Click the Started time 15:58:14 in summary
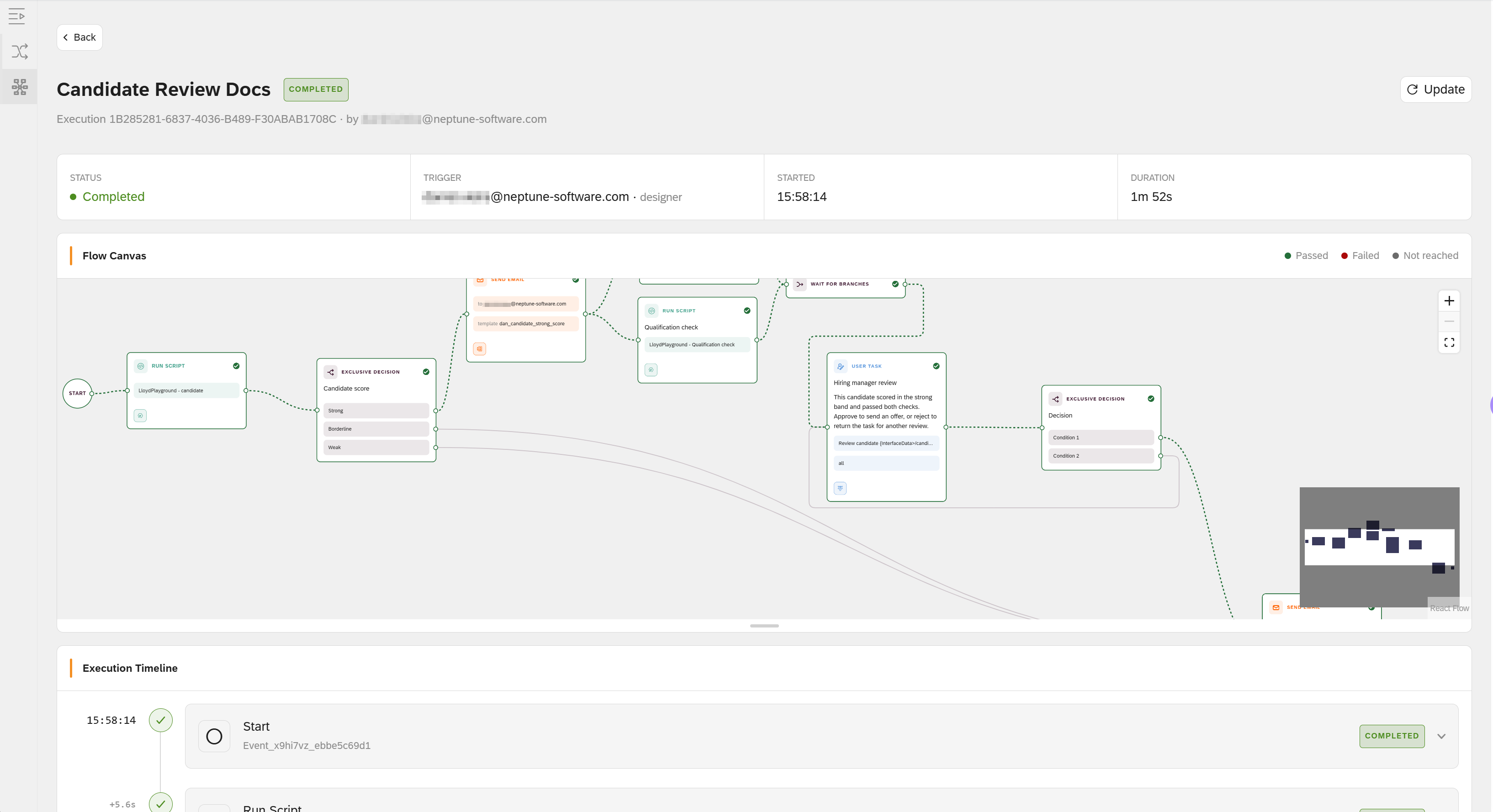The width and height of the screenshot is (1493, 812). pyautogui.click(x=802, y=197)
